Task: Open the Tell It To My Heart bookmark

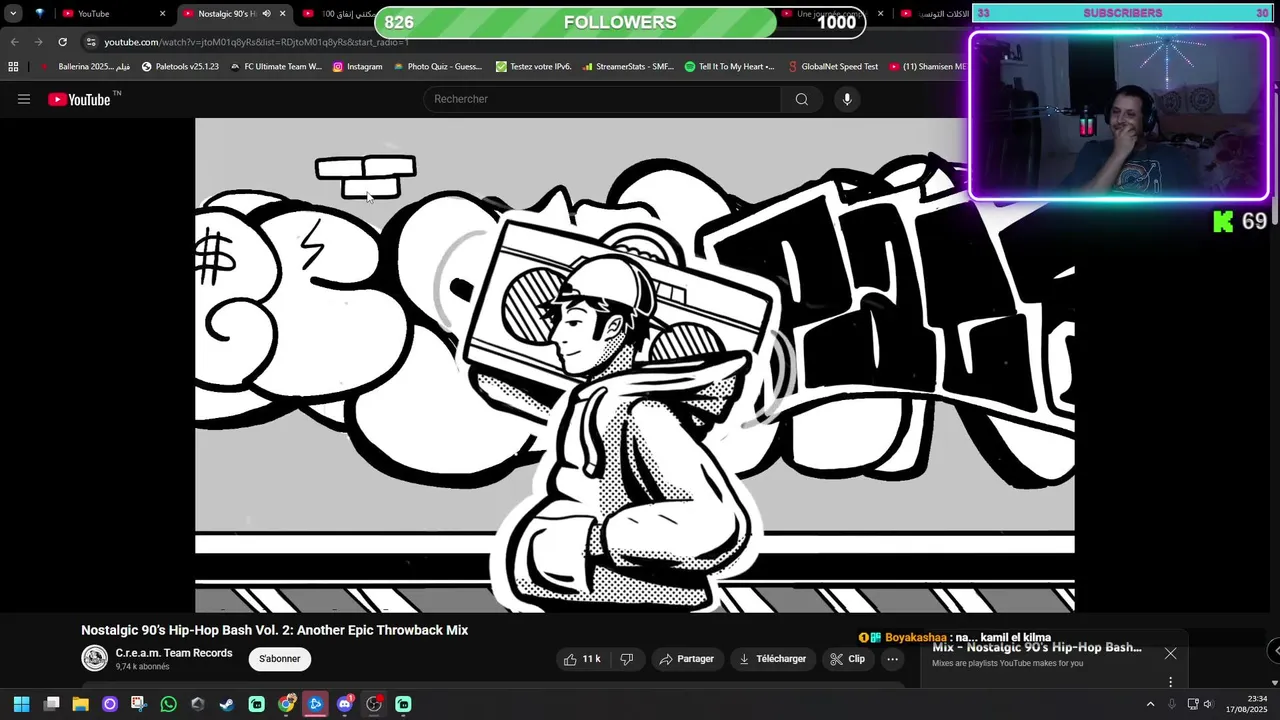Action: (x=730, y=67)
